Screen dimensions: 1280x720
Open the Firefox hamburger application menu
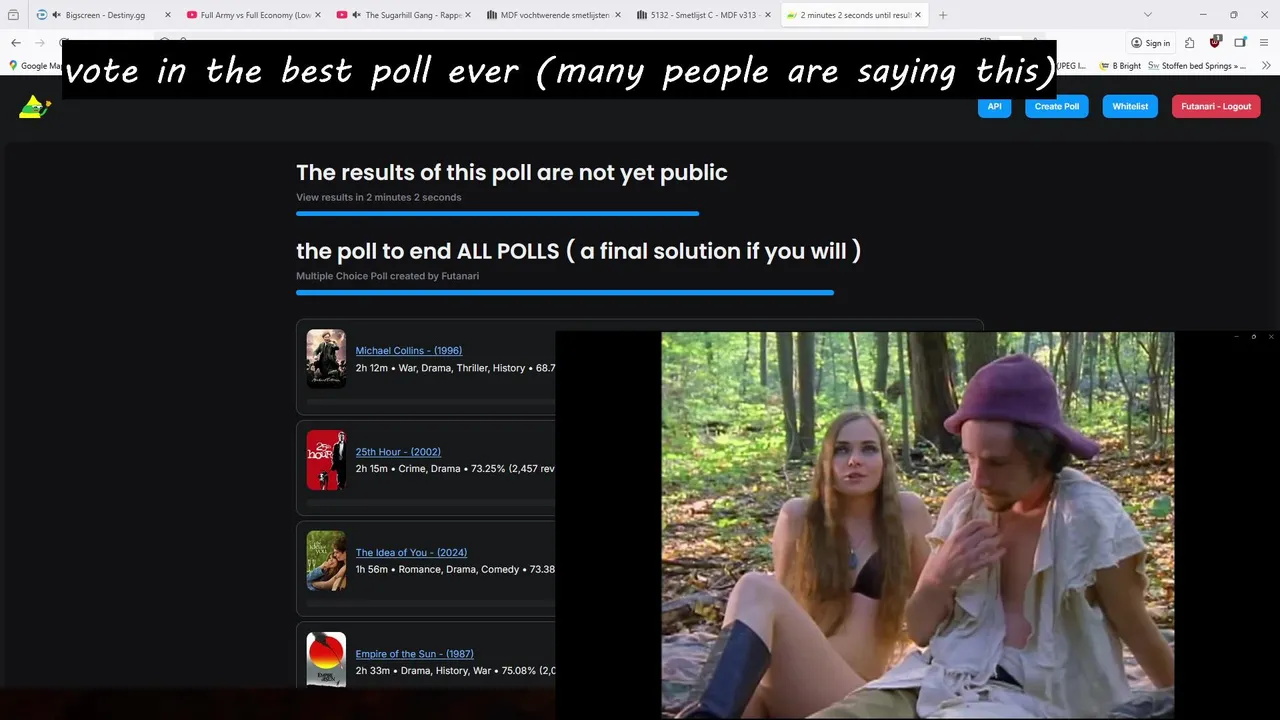(x=1265, y=43)
